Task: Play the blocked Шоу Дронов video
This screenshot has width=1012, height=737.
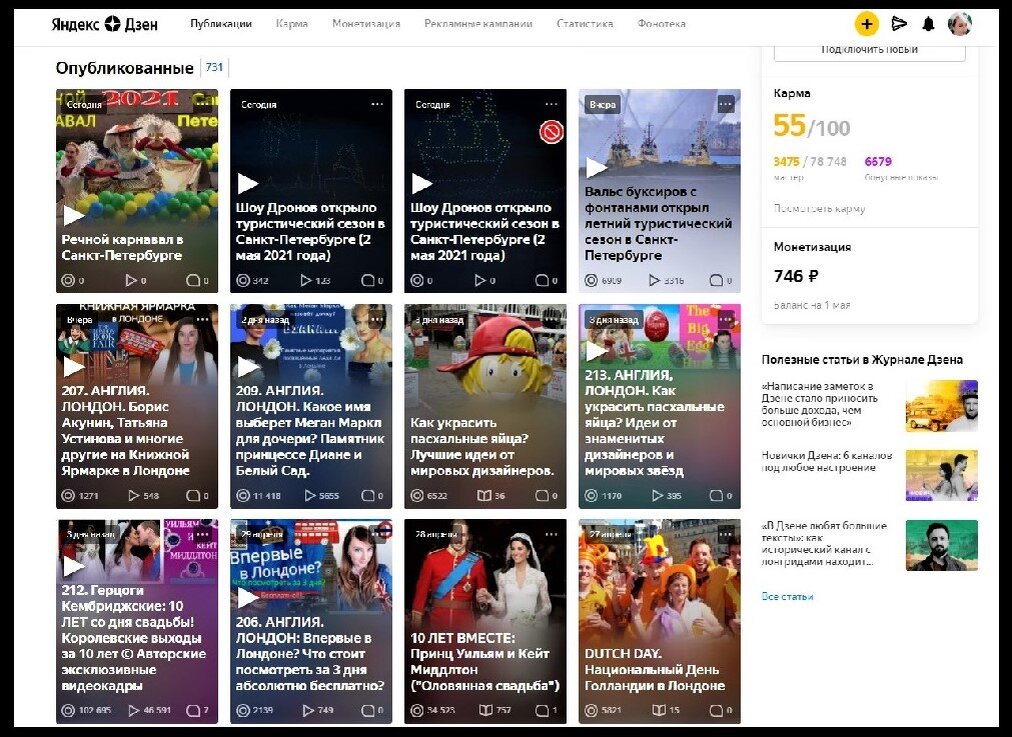Action: [422, 183]
